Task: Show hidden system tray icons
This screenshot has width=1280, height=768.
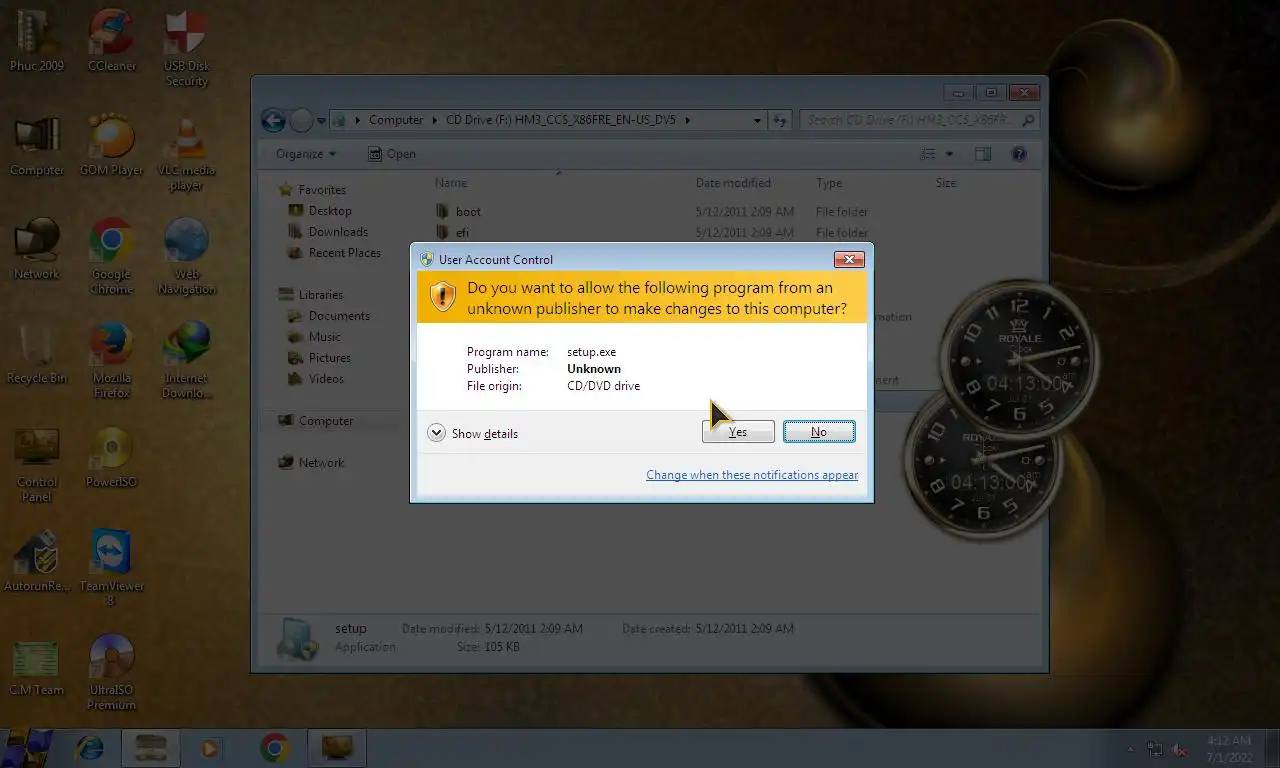Action: pyautogui.click(x=1131, y=749)
